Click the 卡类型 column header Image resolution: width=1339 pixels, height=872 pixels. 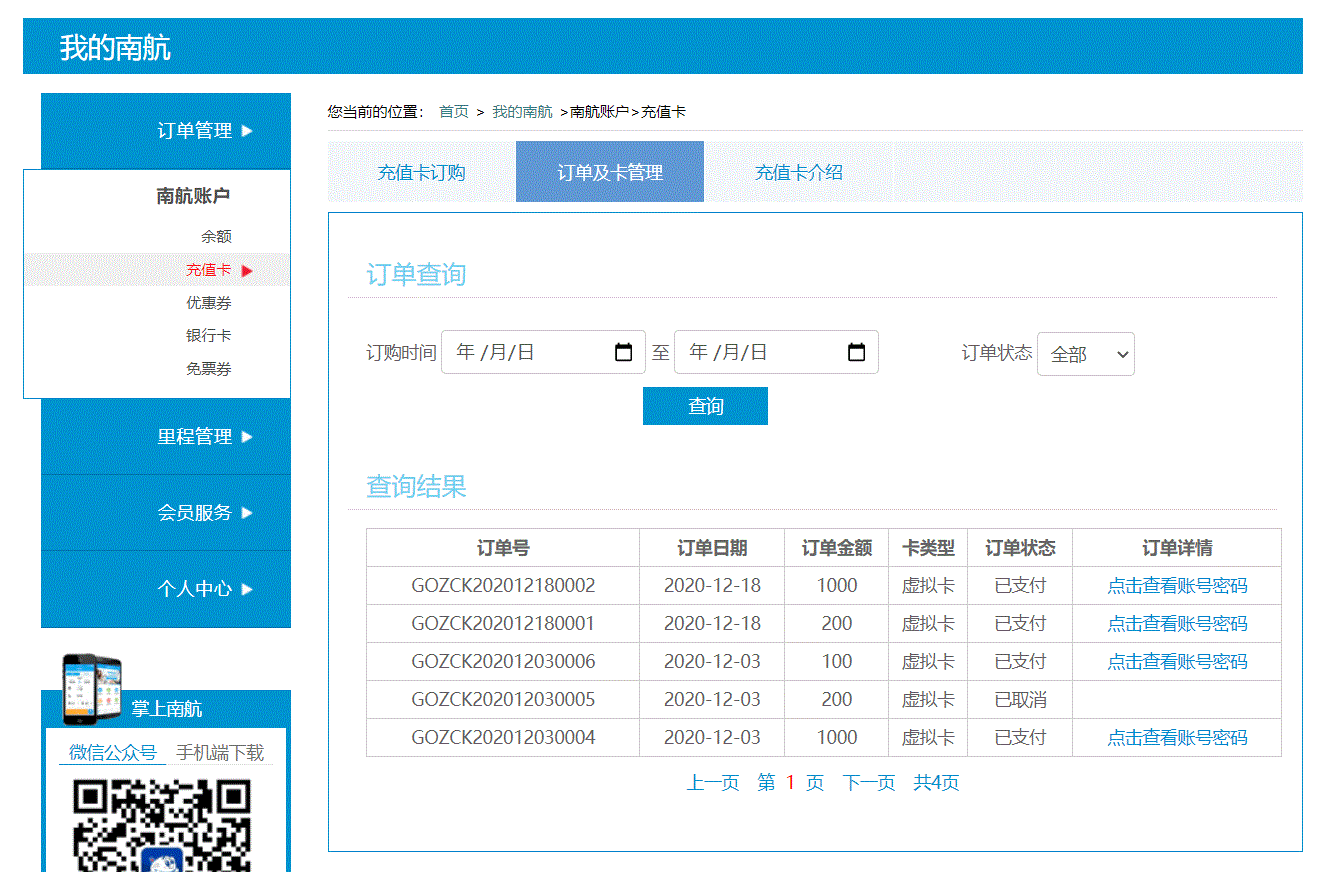928,548
